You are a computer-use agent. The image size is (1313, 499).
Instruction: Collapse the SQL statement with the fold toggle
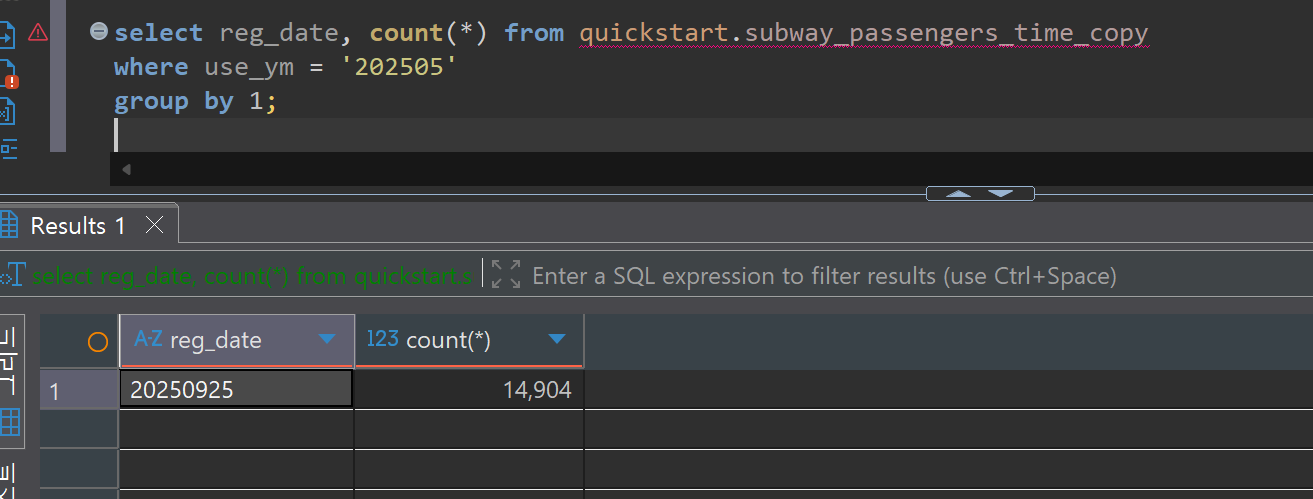click(98, 32)
